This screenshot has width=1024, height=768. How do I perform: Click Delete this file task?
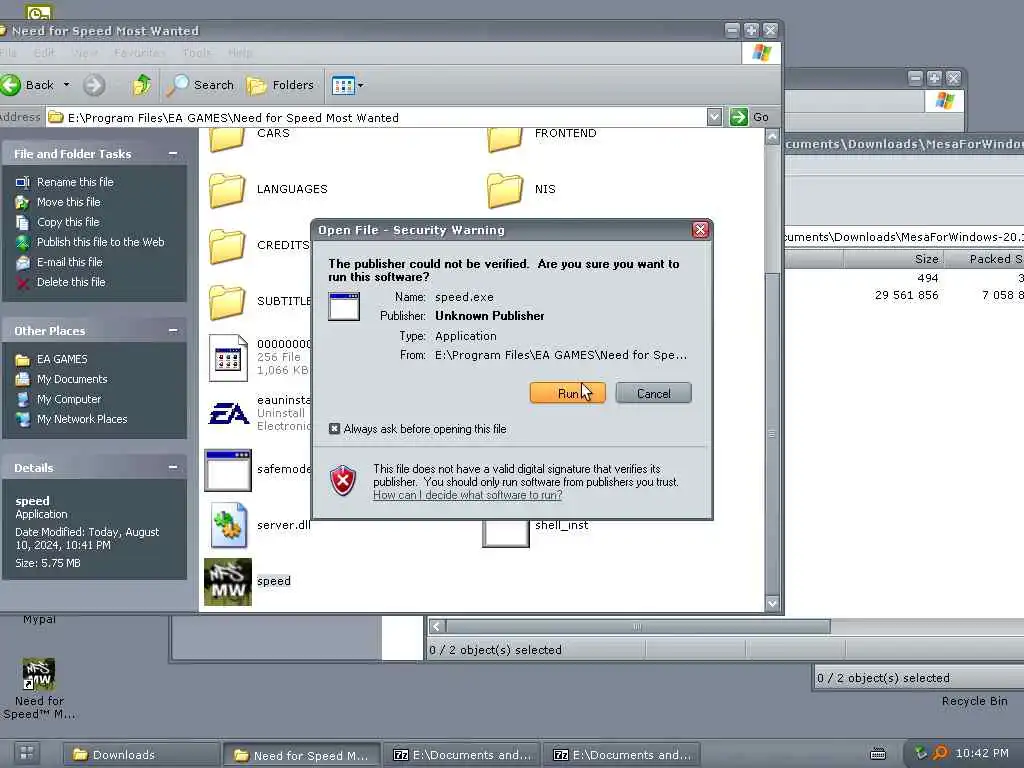71,282
